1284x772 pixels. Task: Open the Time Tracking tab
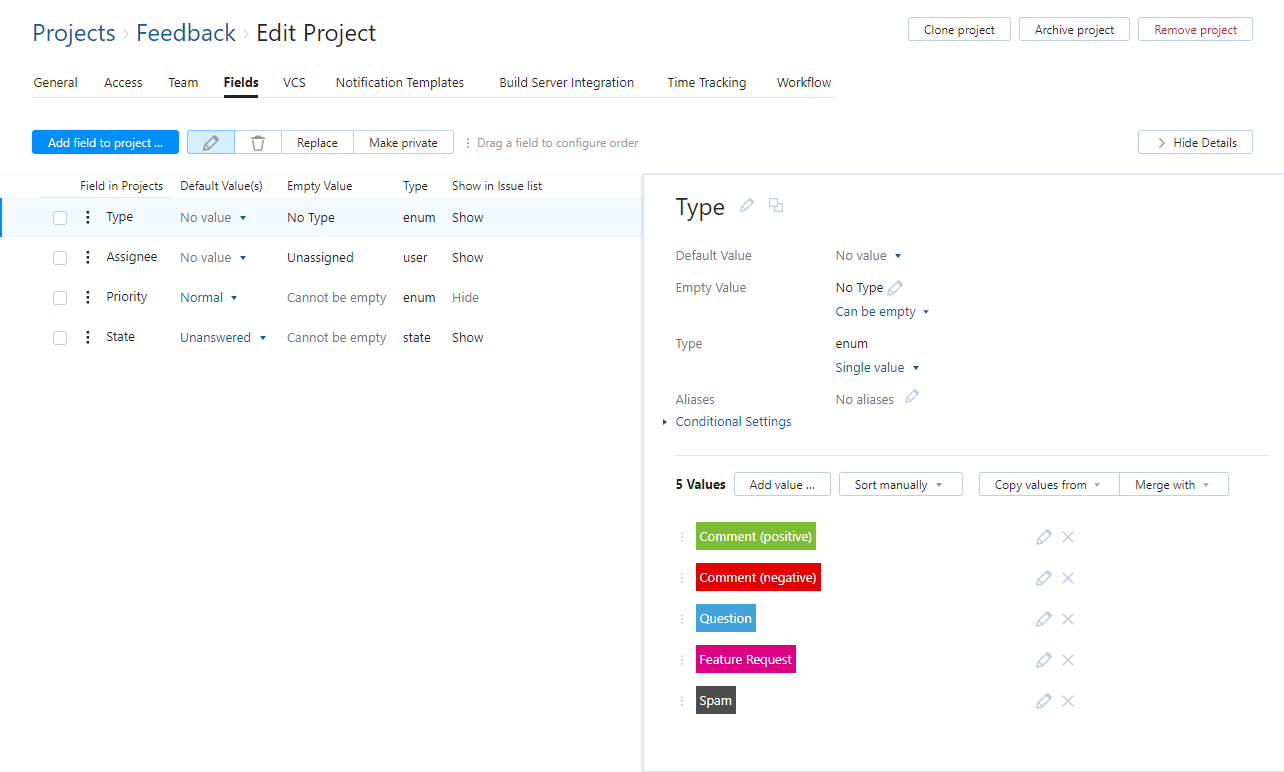pyautogui.click(x=706, y=83)
